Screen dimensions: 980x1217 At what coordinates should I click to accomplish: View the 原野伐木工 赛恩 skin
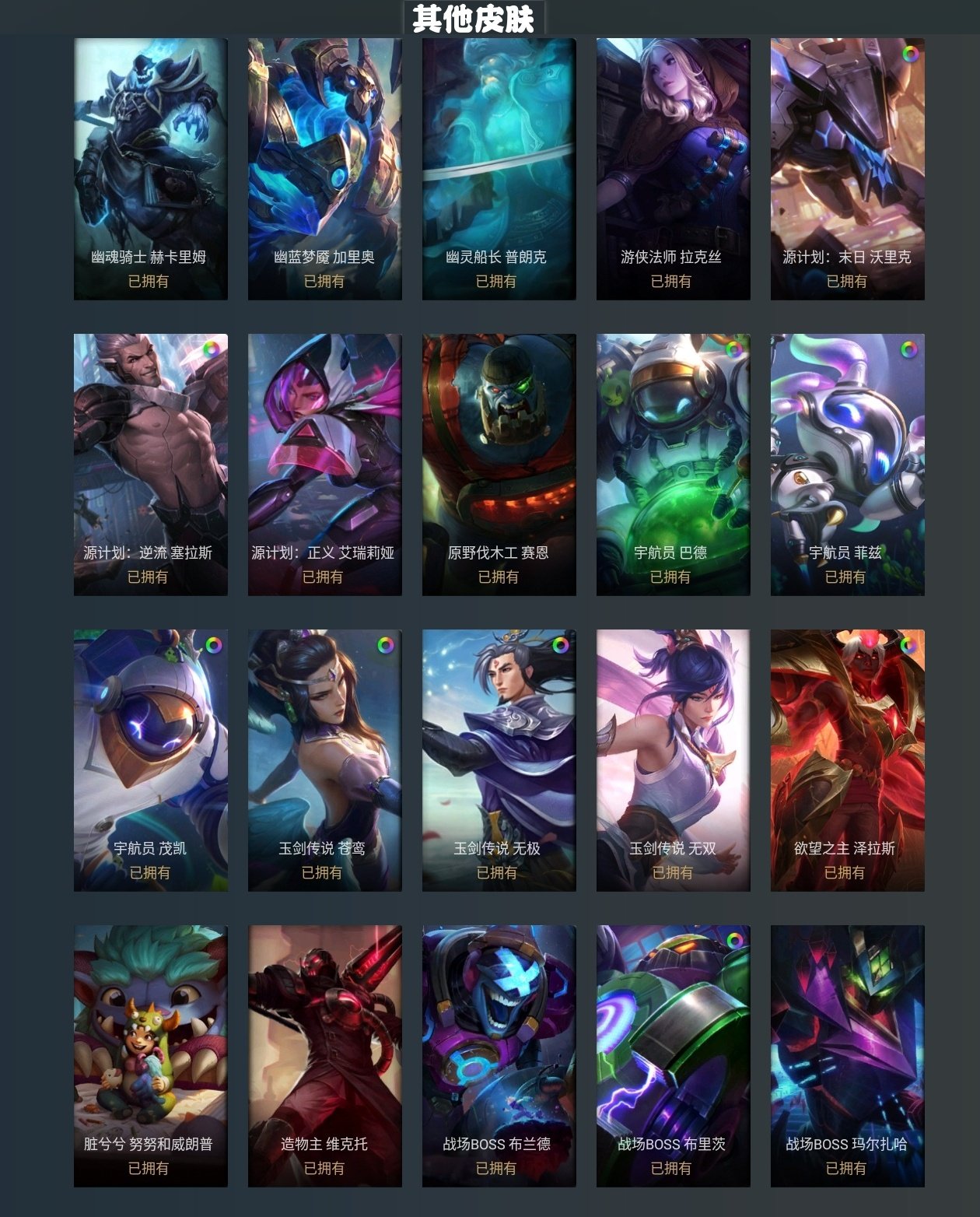[x=499, y=465]
